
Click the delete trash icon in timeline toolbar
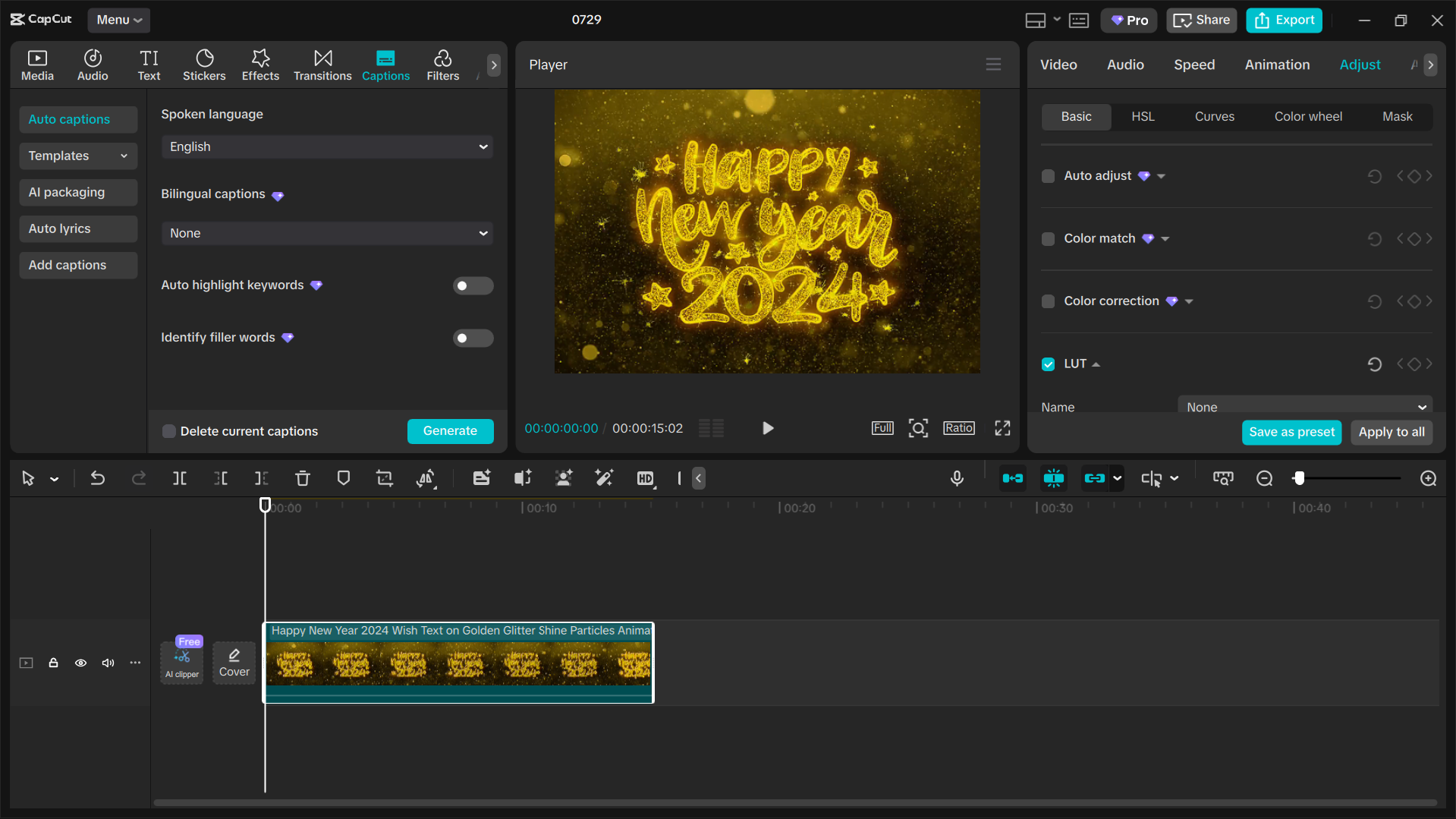[302, 478]
